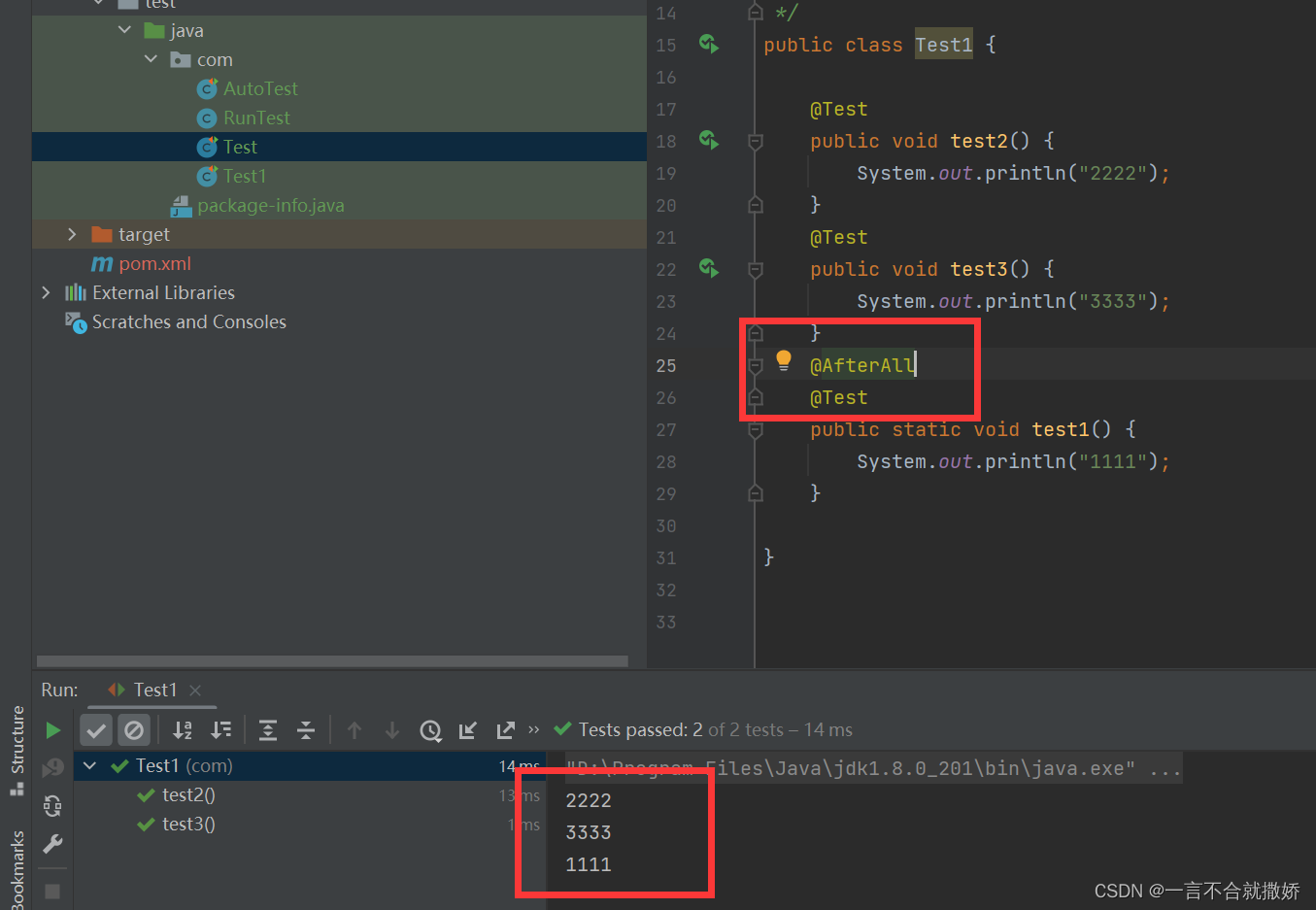Show more run toolbar actions chevron
The width and height of the screenshot is (1316, 910).
[x=533, y=729]
